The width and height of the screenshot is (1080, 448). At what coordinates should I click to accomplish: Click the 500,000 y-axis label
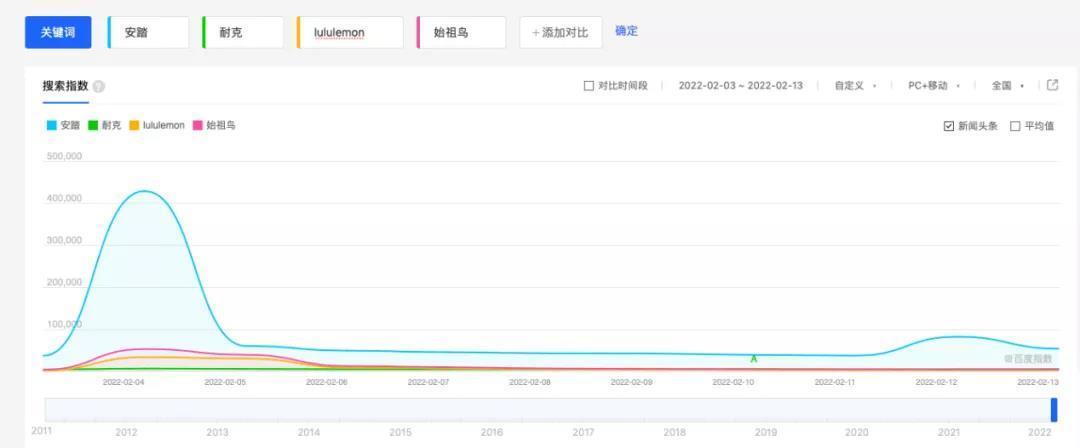coord(64,156)
